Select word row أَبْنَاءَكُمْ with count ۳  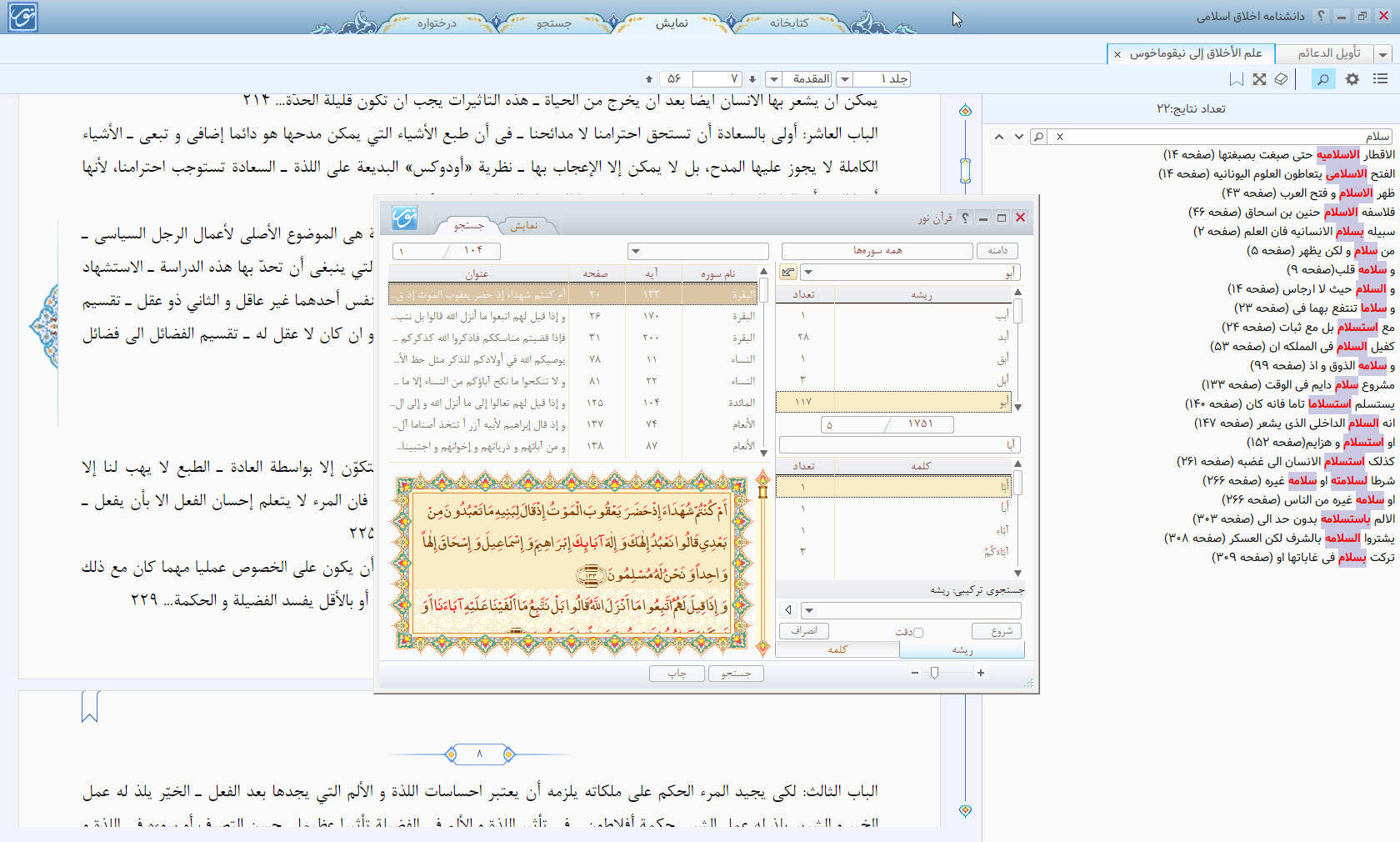point(893,552)
